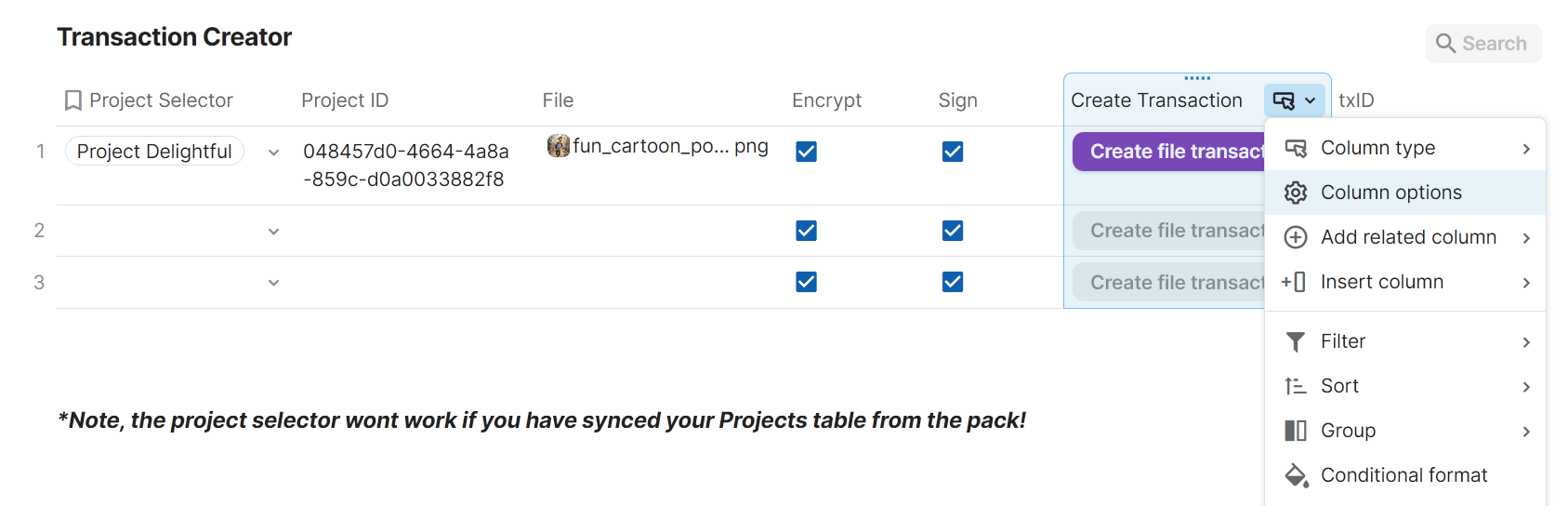Toggle Sign checkbox in row 2

tap(953, 231)
